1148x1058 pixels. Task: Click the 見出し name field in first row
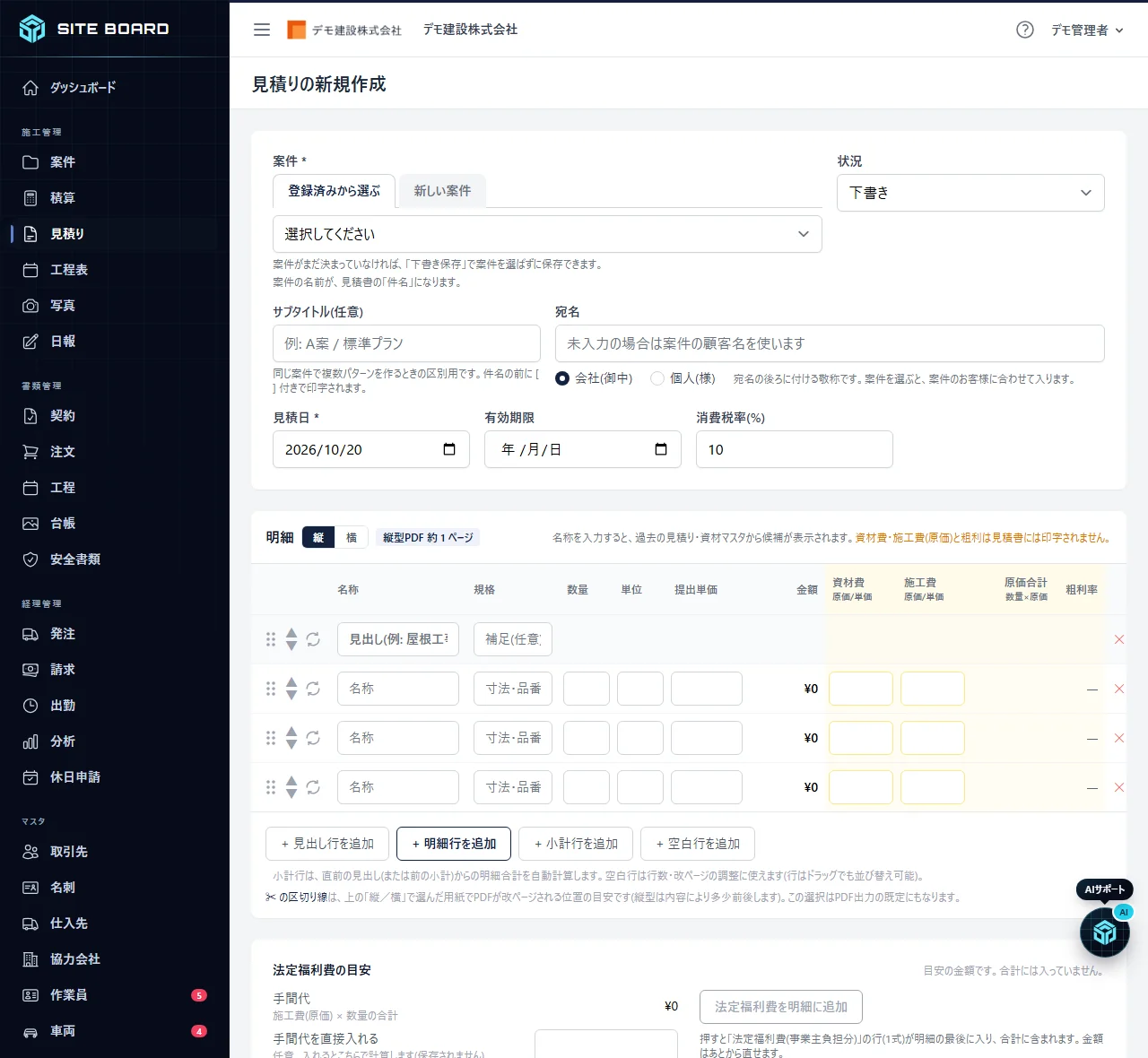coord(398,639)
